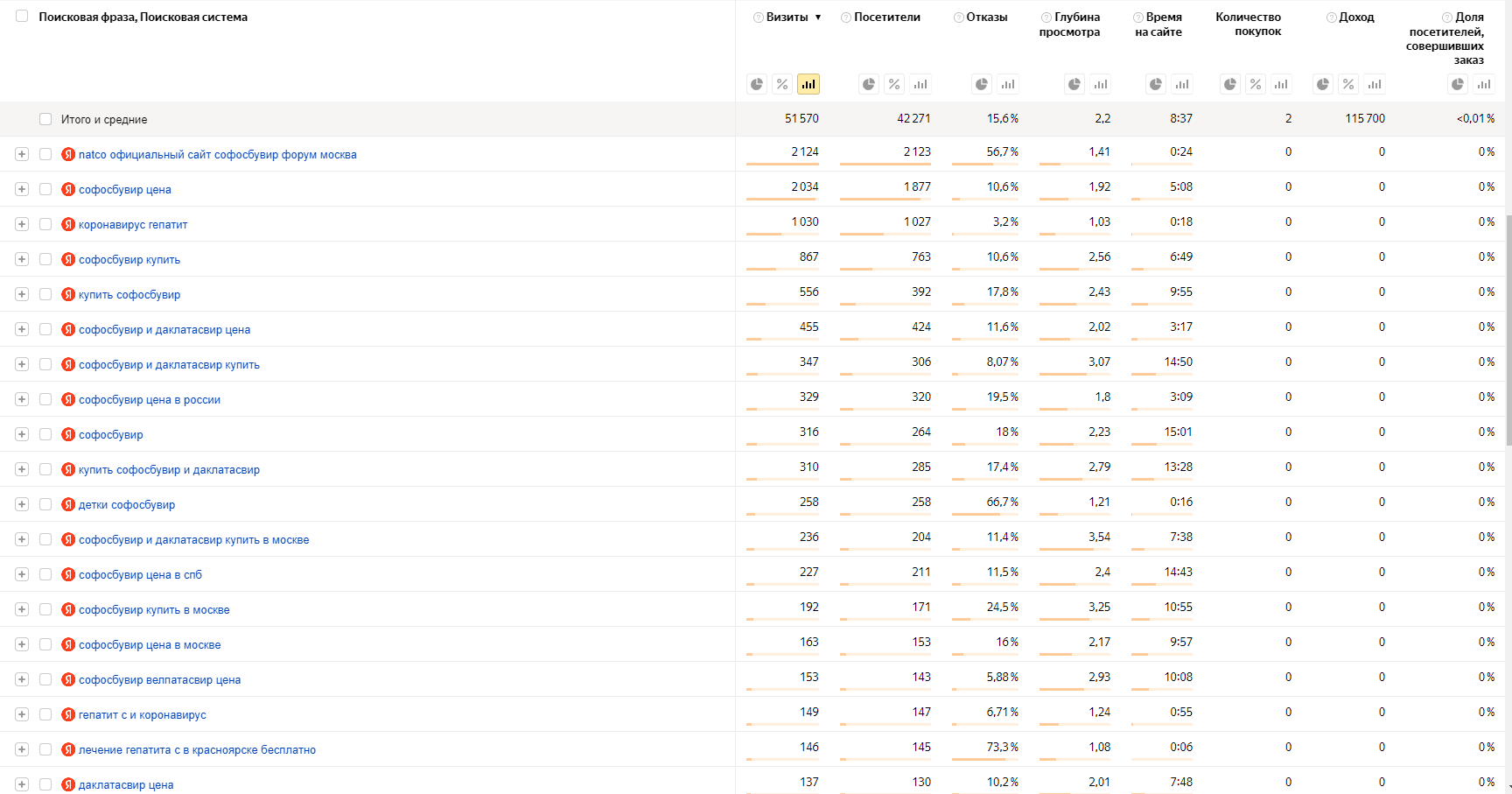Check the Итого и средние checkbox
The width and height of the screenshot is (1512, 794).
click(45, 119)
